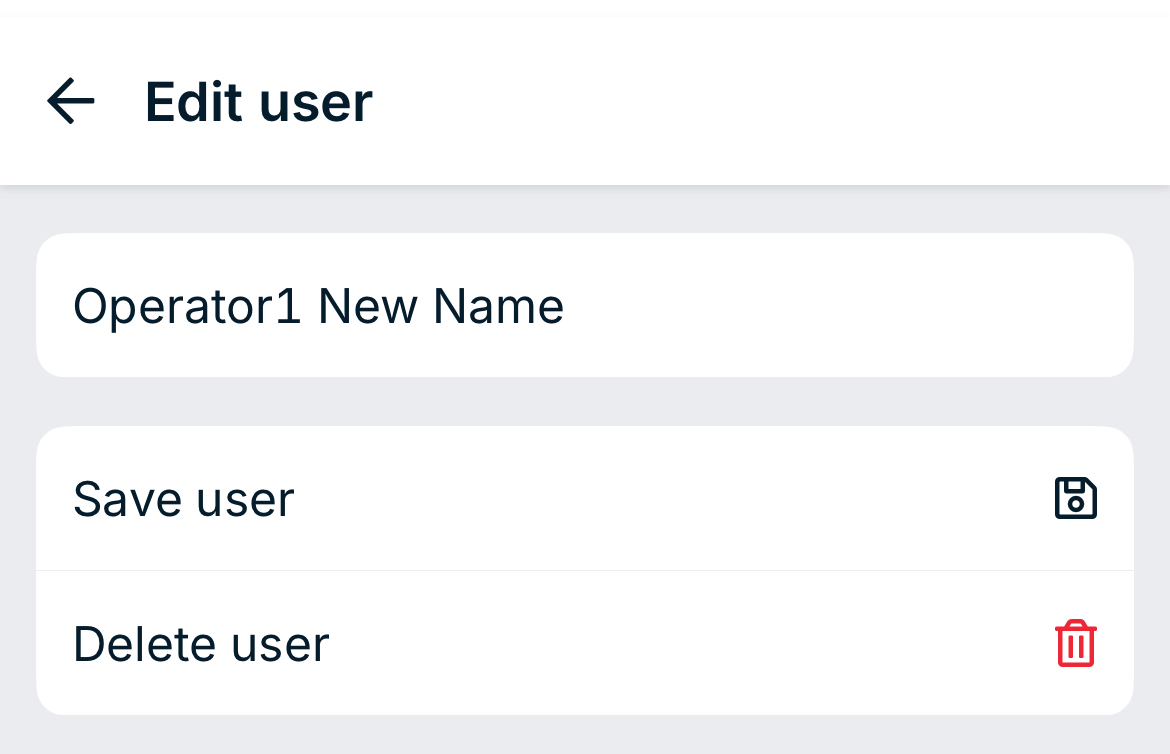Save changes with the disk icon
Image resolution: width=1170 pixels, height=754 pixels.
(x=1075, y=498)
